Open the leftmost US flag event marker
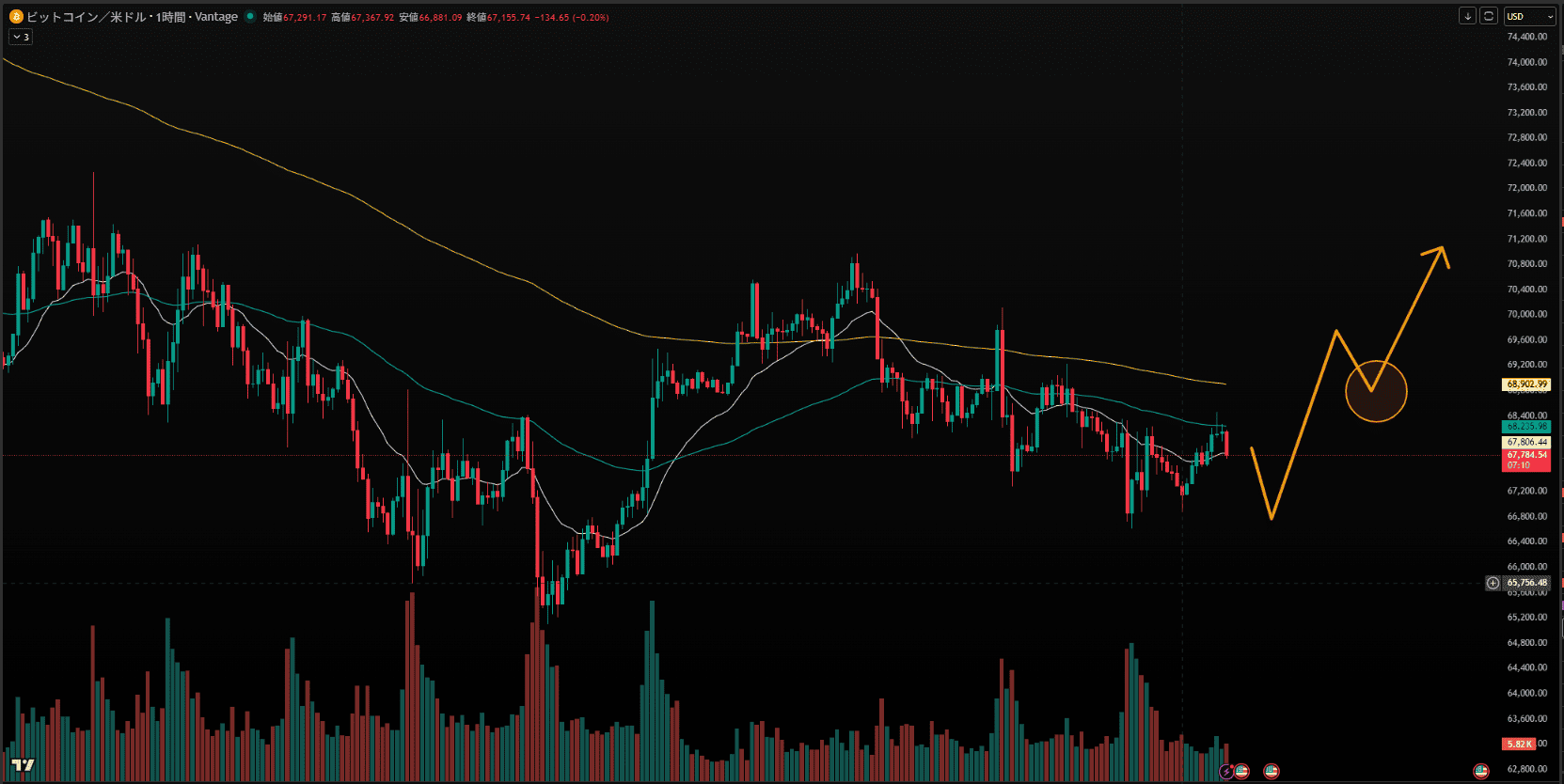Screen dimensions: 1564x784 (1242, 772)
